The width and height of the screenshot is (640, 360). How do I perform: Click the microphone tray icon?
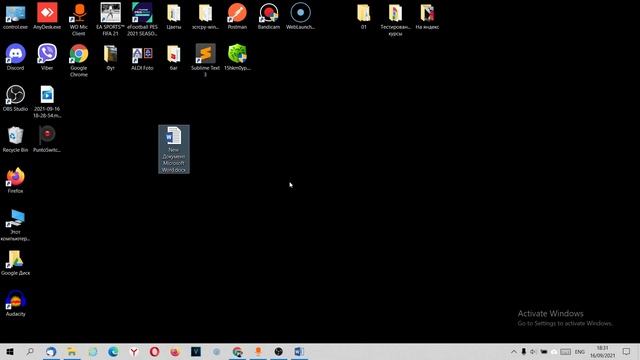click(x=524, y=352)
